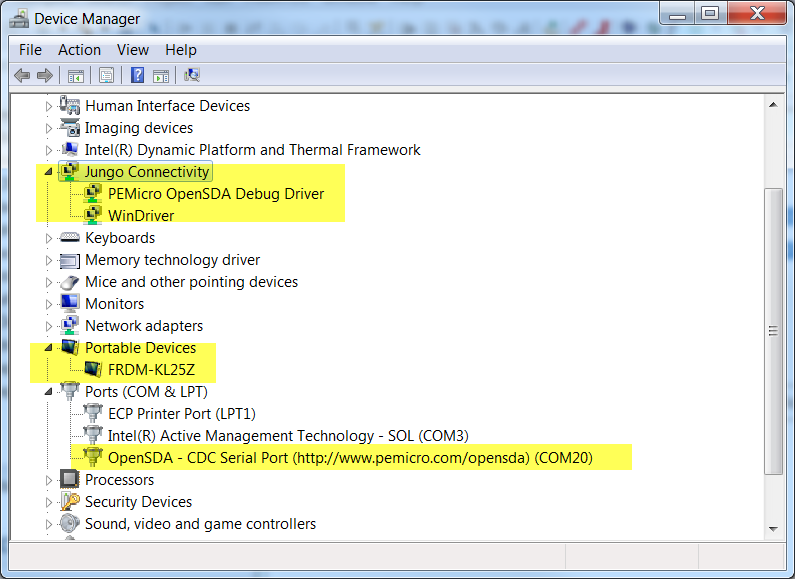Click Scan for hardware changes icon
Screen dimensions: 795x579
(192, 76)
